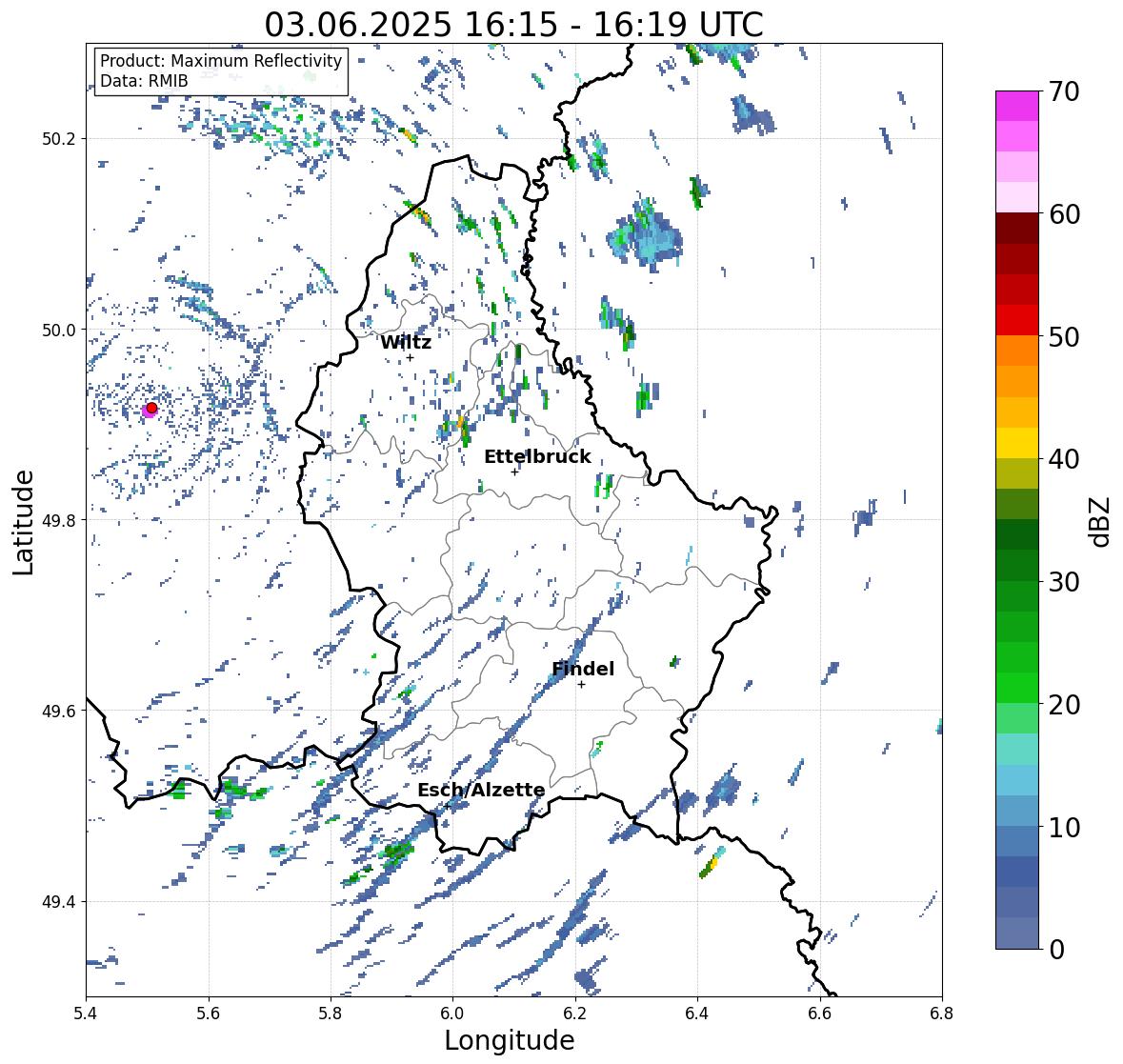This screenshot has height=1064, width=1123.
Task: Click the orange colorbar segment below 50
Action: click(x=1017, y=351)
